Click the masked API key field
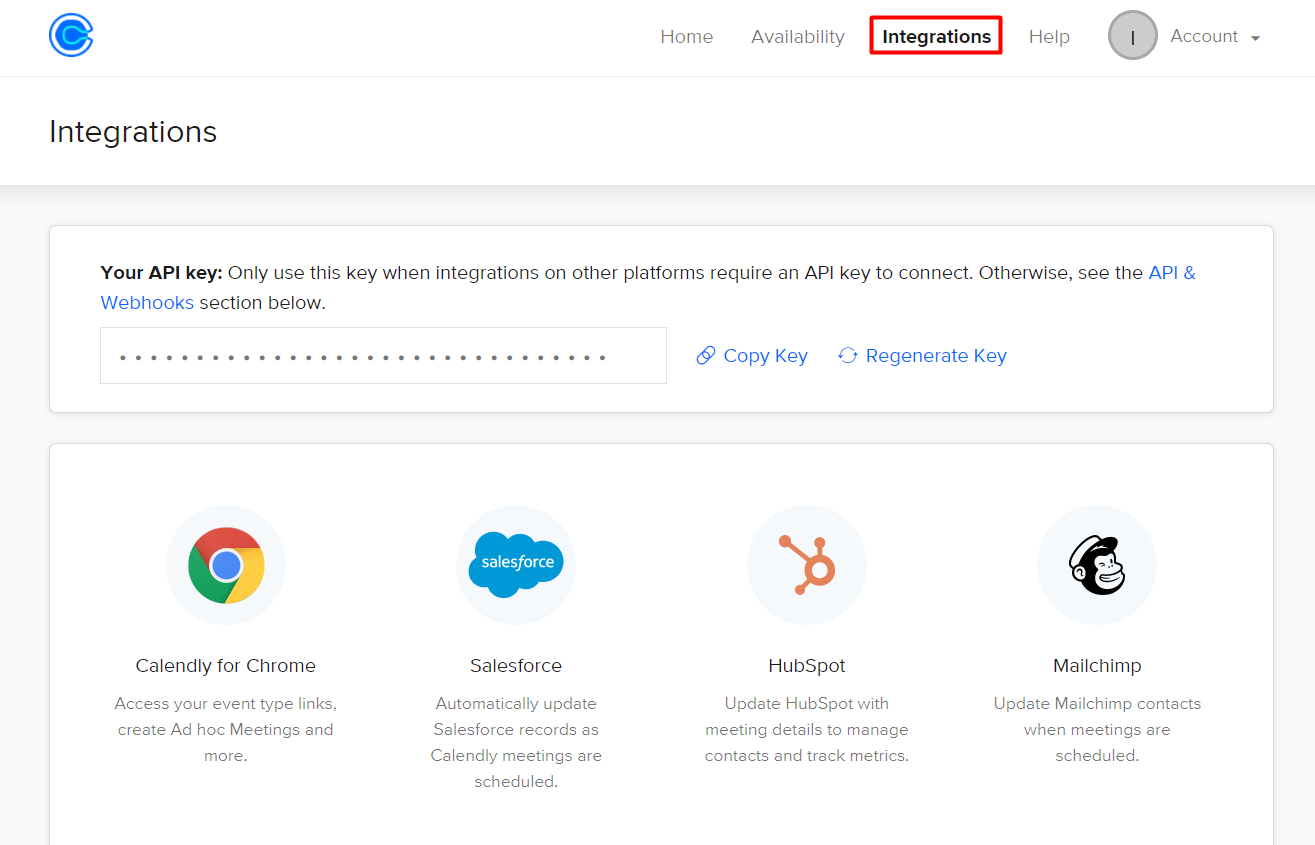This screenshot has width=1315, height=845. click(383, 355)
